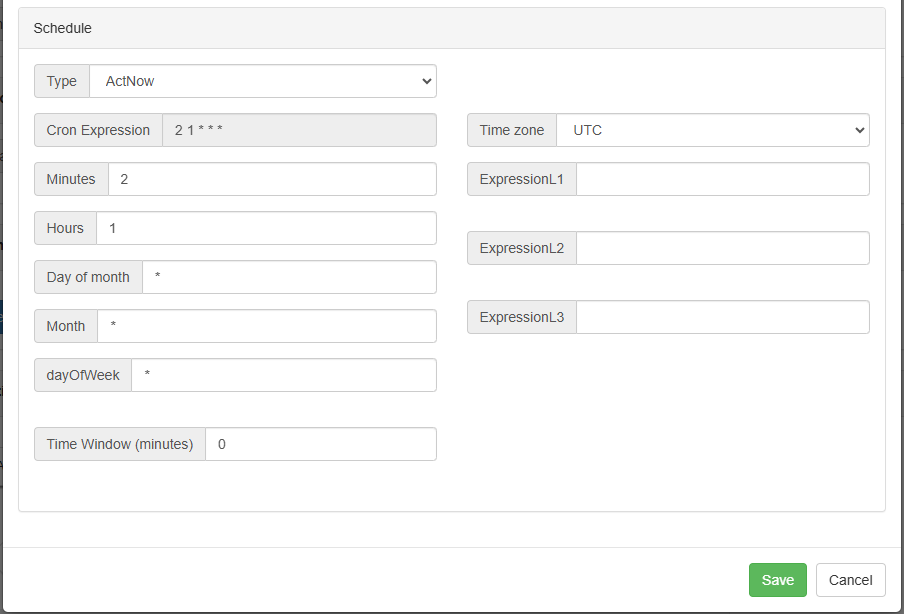
Task: Click the Cron Expression field
Action: click(298, 130)
